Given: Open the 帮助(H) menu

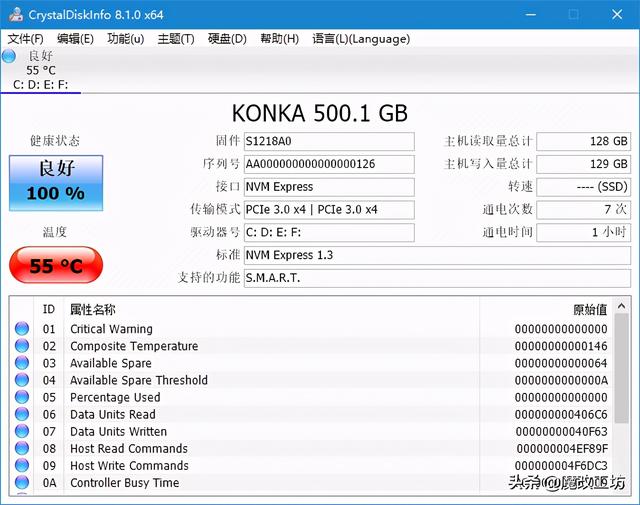Looking at the screenshot, I should (x=280, y=39).
